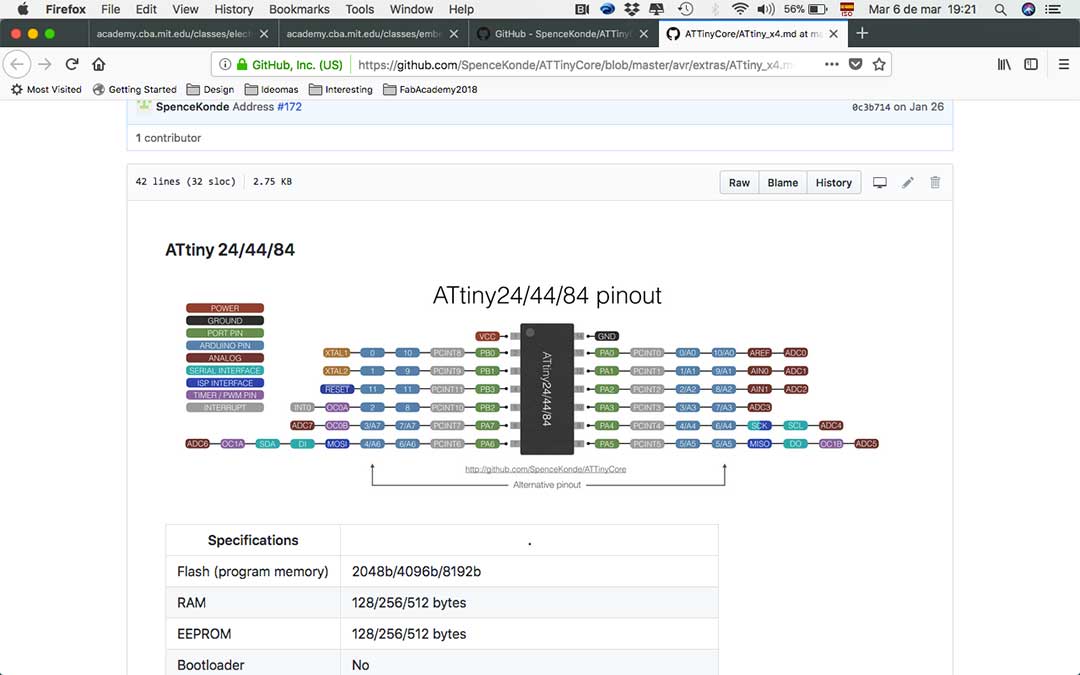Open the Notification Center icon
Image resolution: width=1080 pixels, height=675 pixels.
pyautogui.click(x=1053, y=9)
